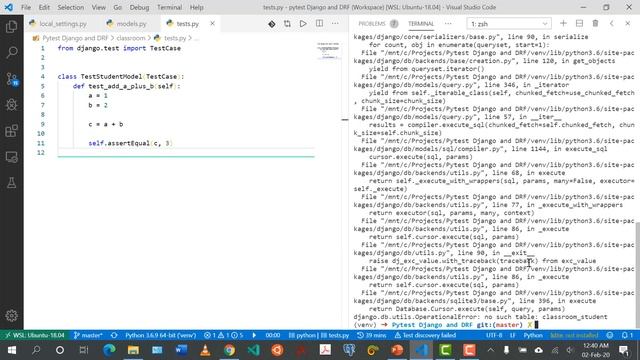The height and width of the screenshot is (360, 640).
Task: Open errors and warnings count in status bar
Action: click(x=224, y=335)
